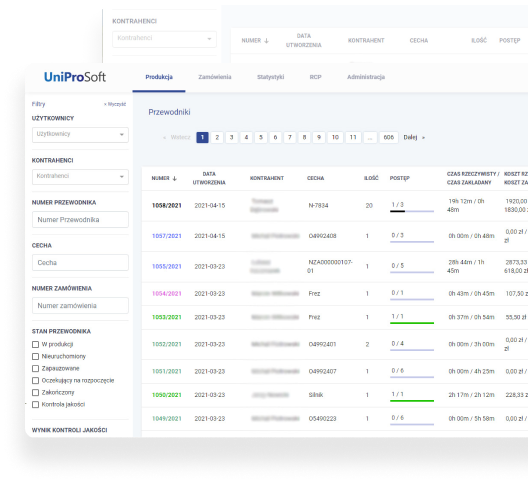This screenshot has width=528, height=483.
Task: Clear filters with the Wyczyść x icon
Action: pyautogui.click(x=105, y=104)
